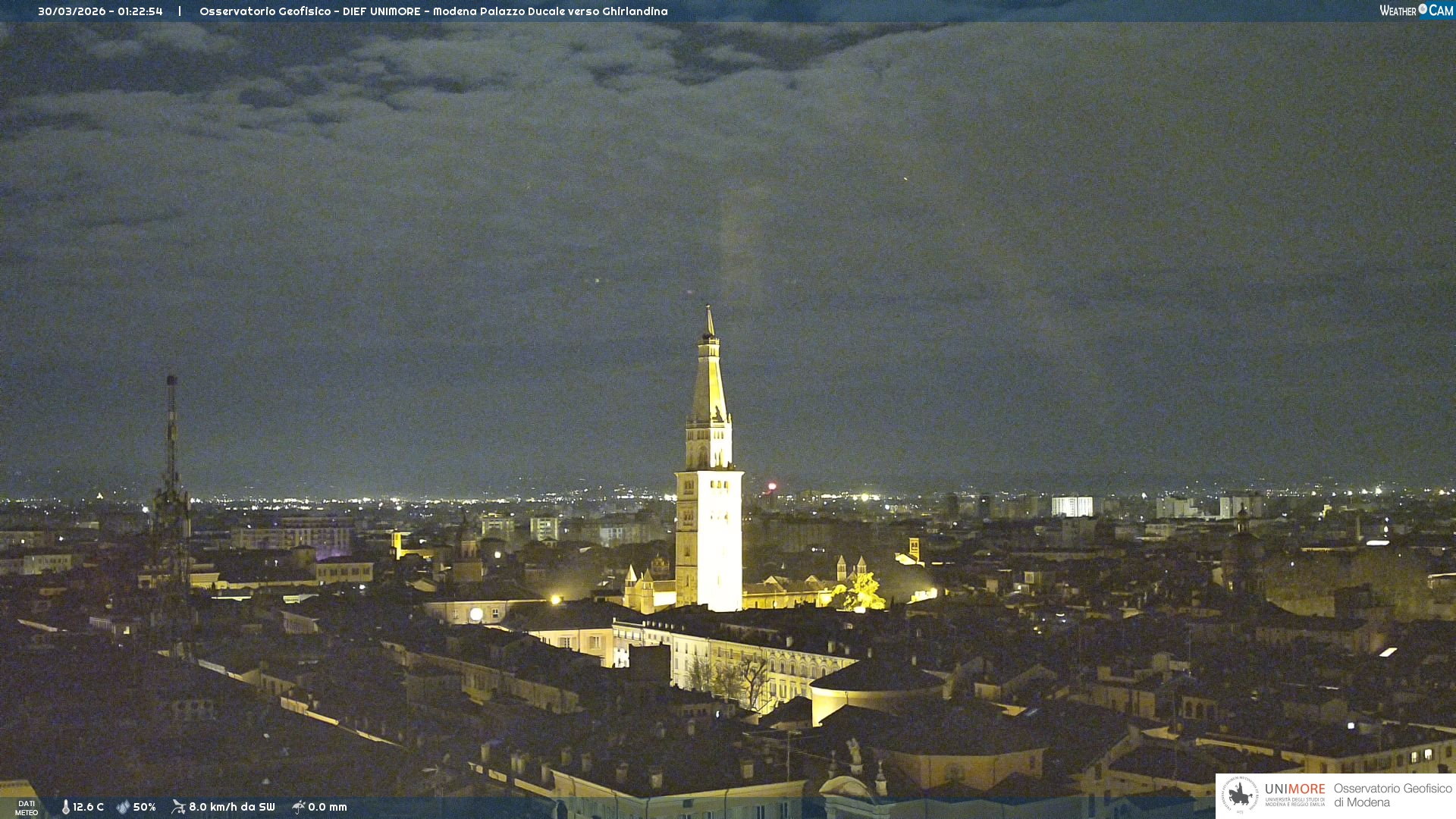Click the red light right of the tower
Image resolution: width=1456 pixels, height=819 pixels.
click(772, 486)
